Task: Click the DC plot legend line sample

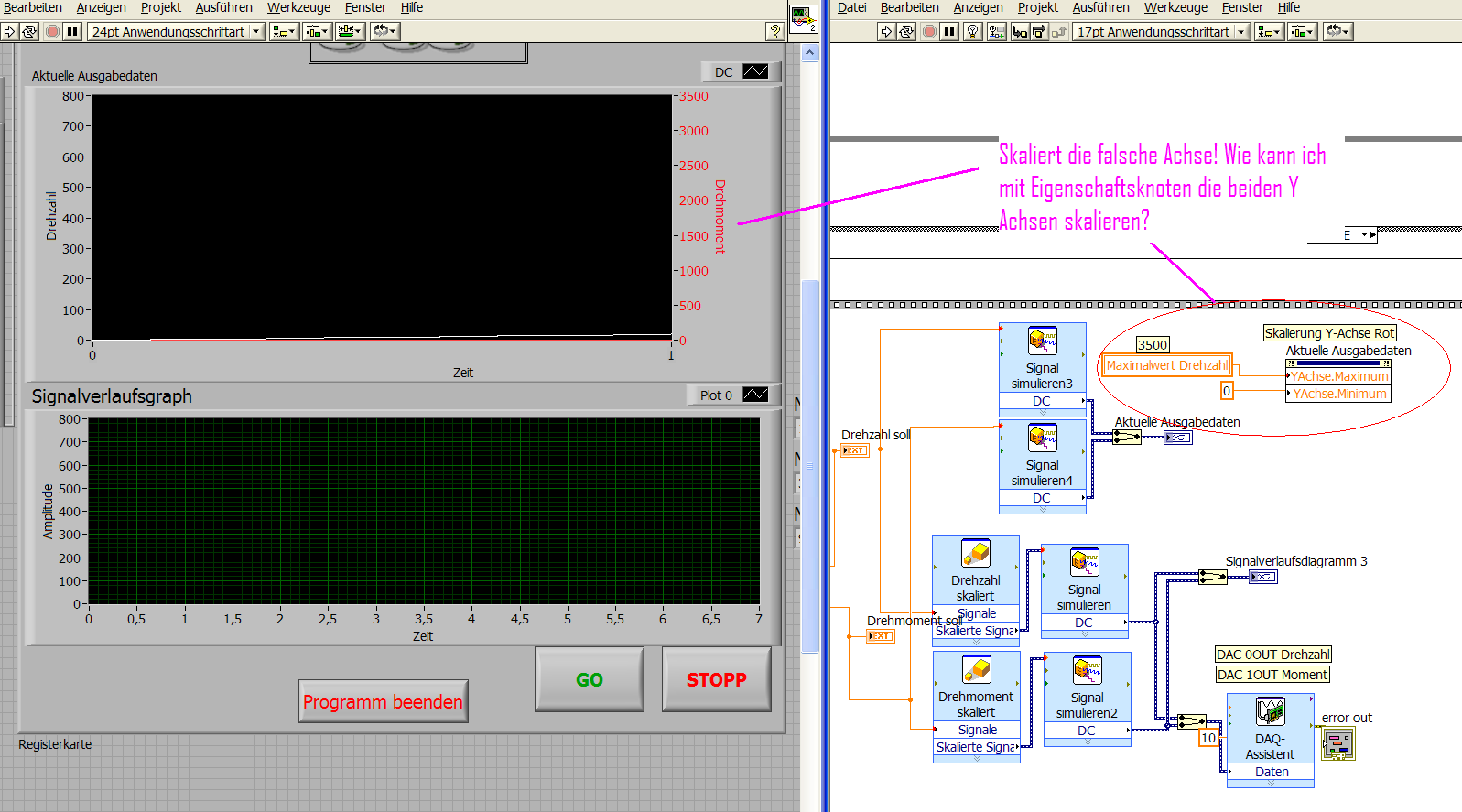Action: 755,71
